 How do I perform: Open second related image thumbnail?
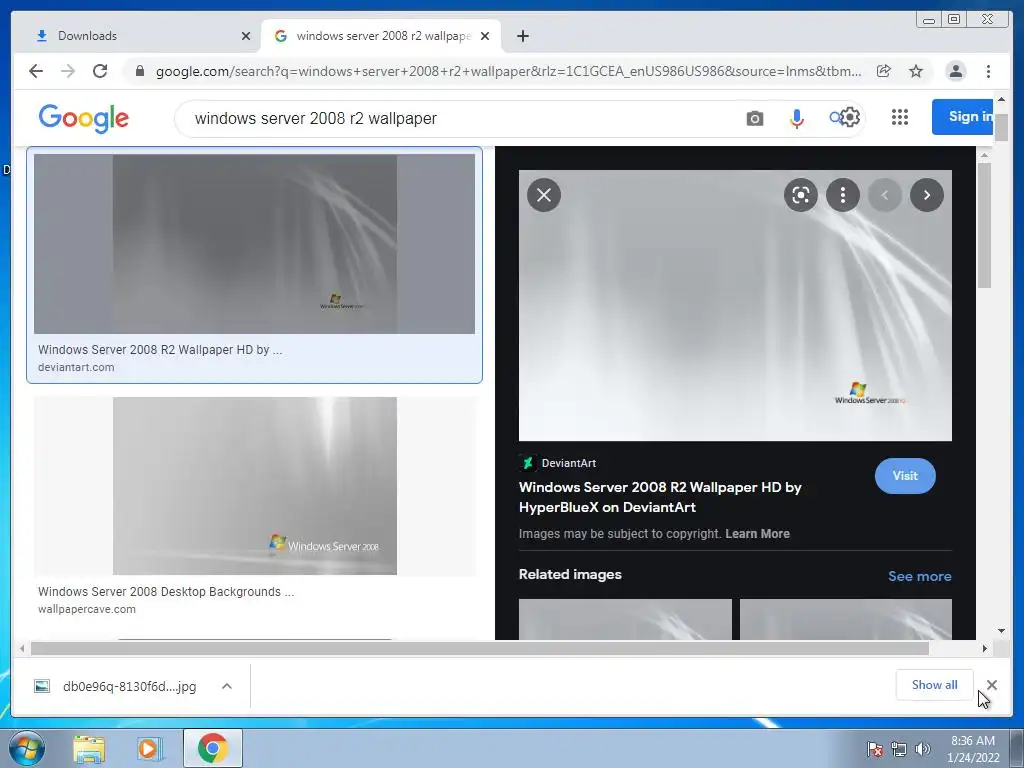click(846, 619)
